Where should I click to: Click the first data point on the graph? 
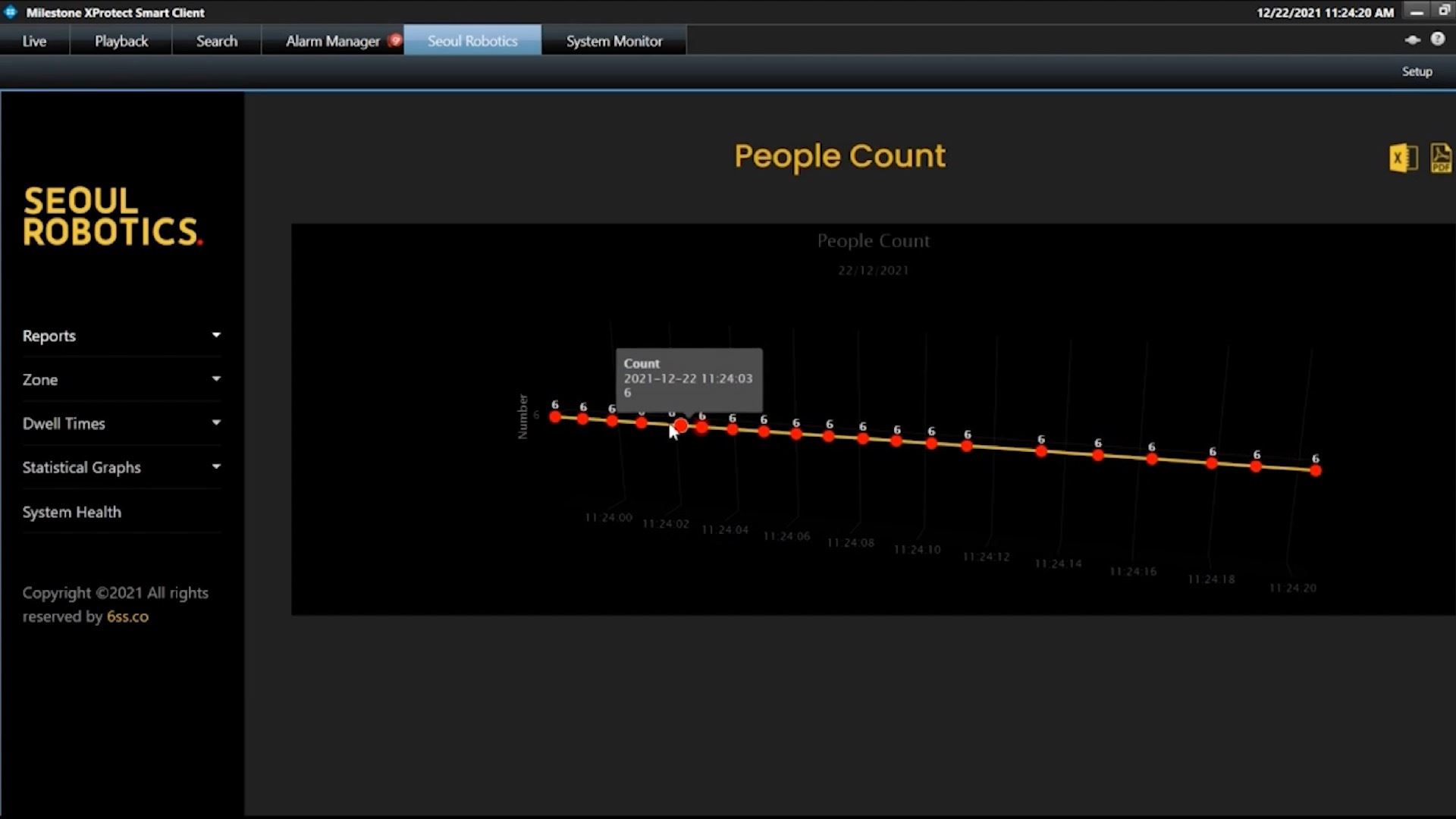click(x=555, y=416)
